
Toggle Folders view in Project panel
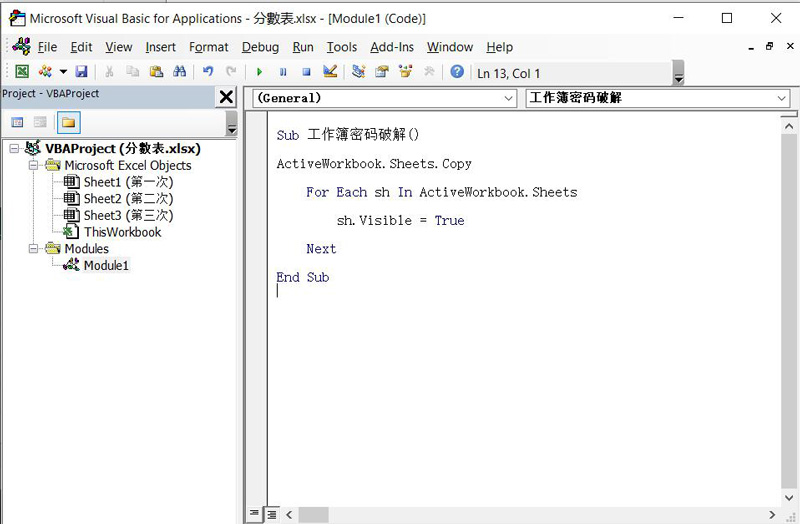coord(68,122)
